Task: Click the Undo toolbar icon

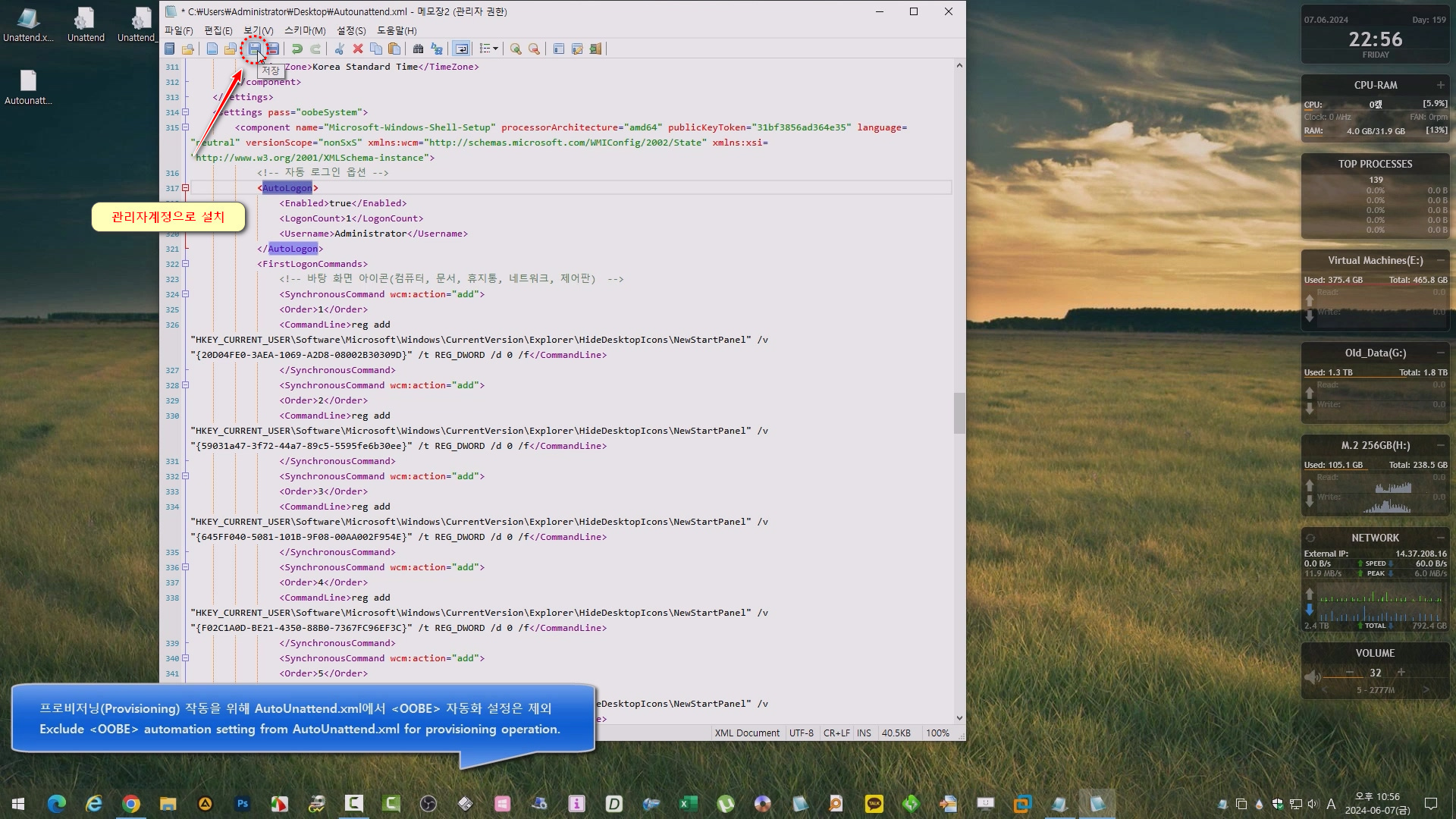Action: 297,49
